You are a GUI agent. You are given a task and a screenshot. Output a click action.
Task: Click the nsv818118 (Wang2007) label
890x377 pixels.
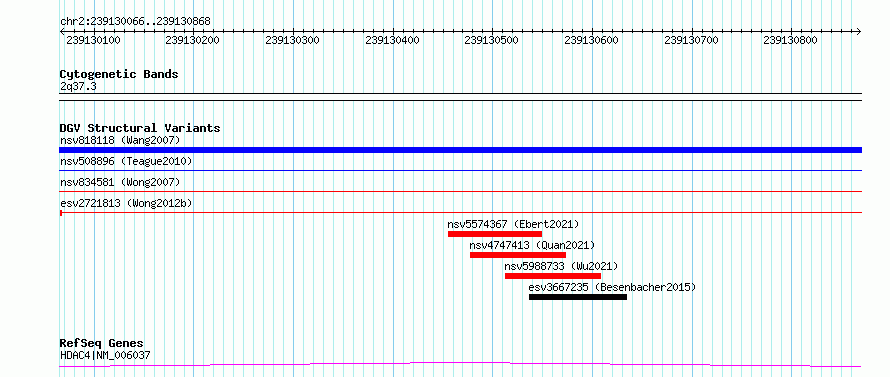[x=120, y=140]
